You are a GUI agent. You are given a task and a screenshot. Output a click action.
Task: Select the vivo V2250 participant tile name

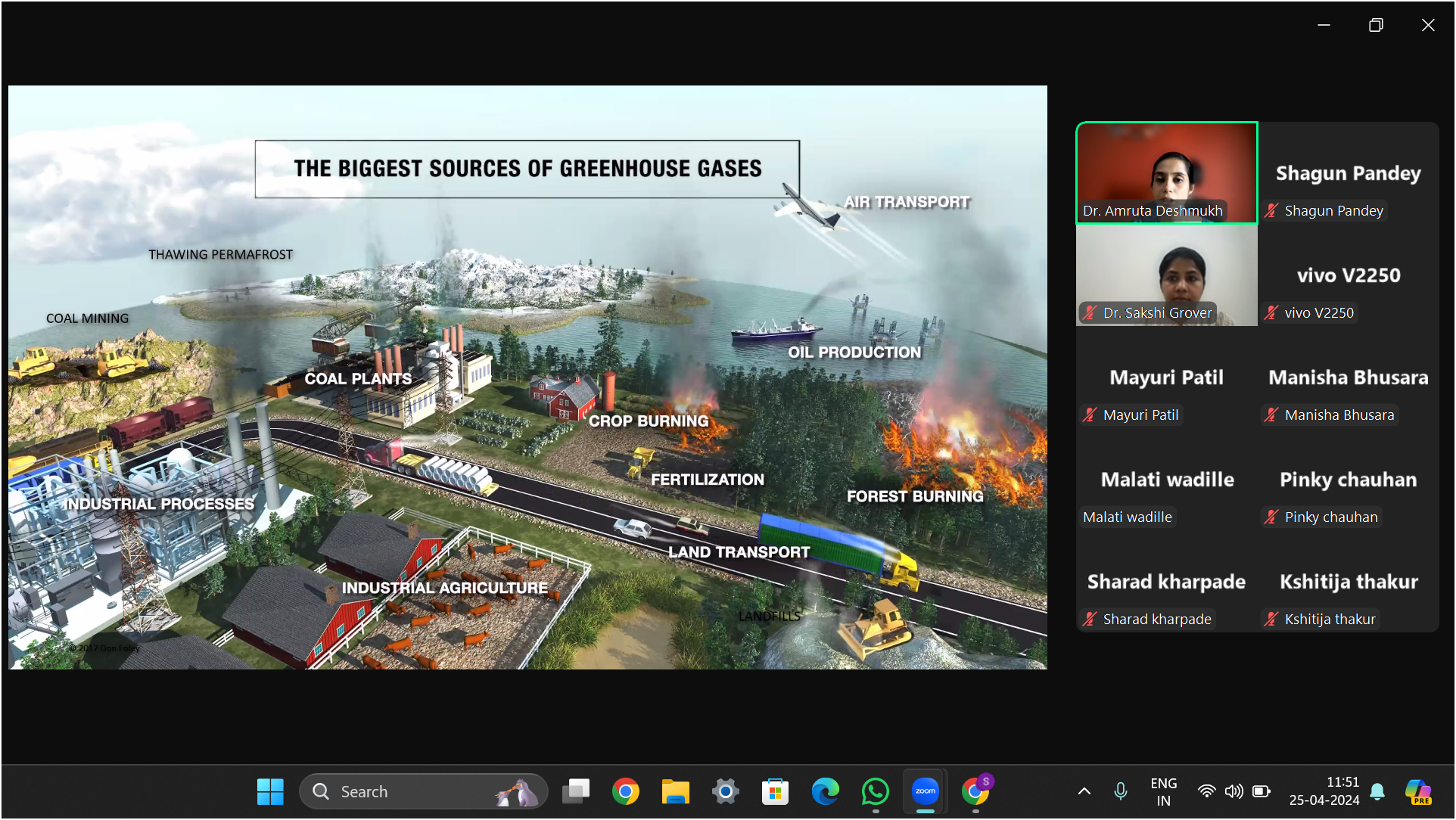click(x=1349, y=275)
